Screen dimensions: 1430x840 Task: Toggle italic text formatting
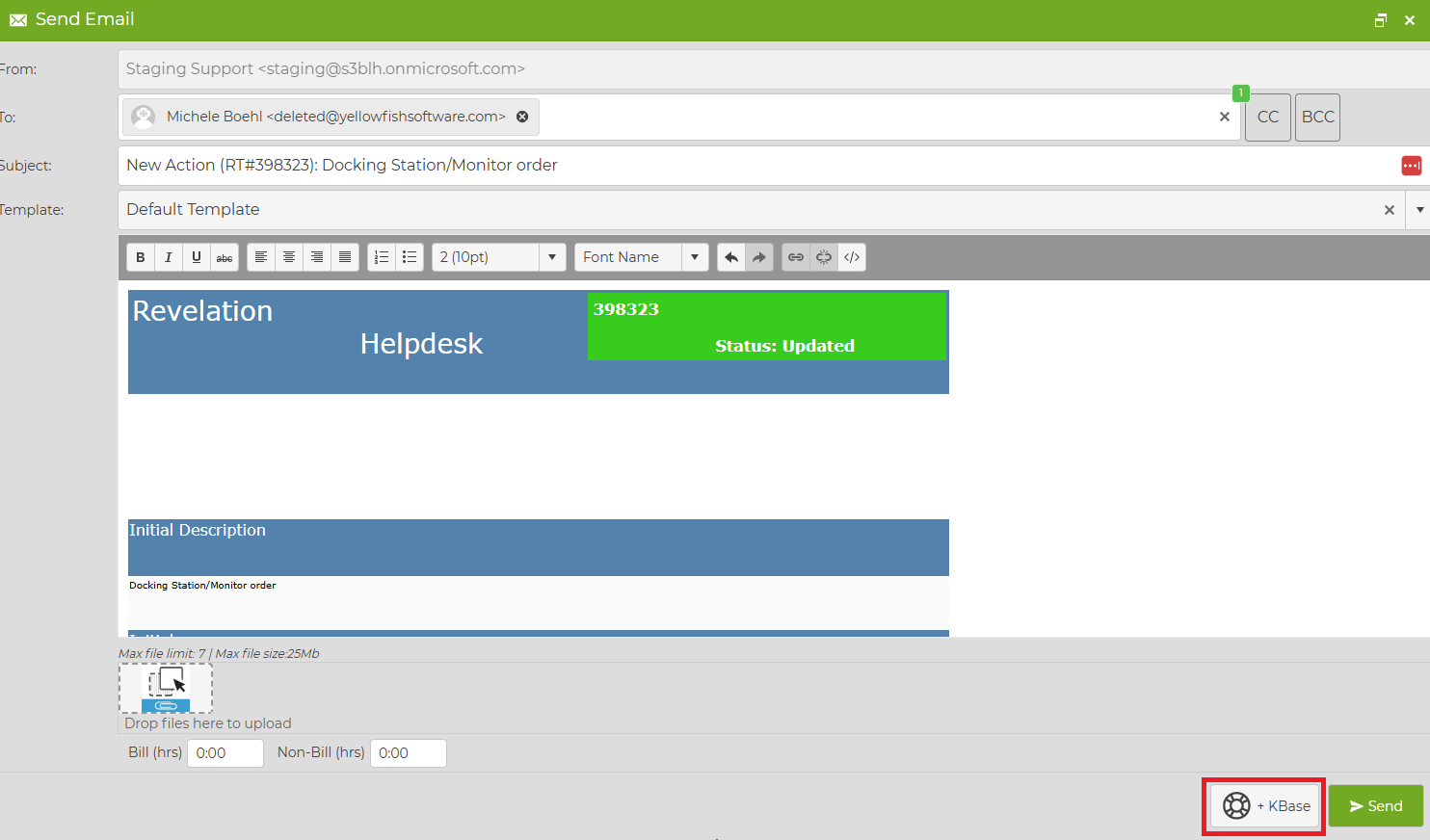pos(169,257)
